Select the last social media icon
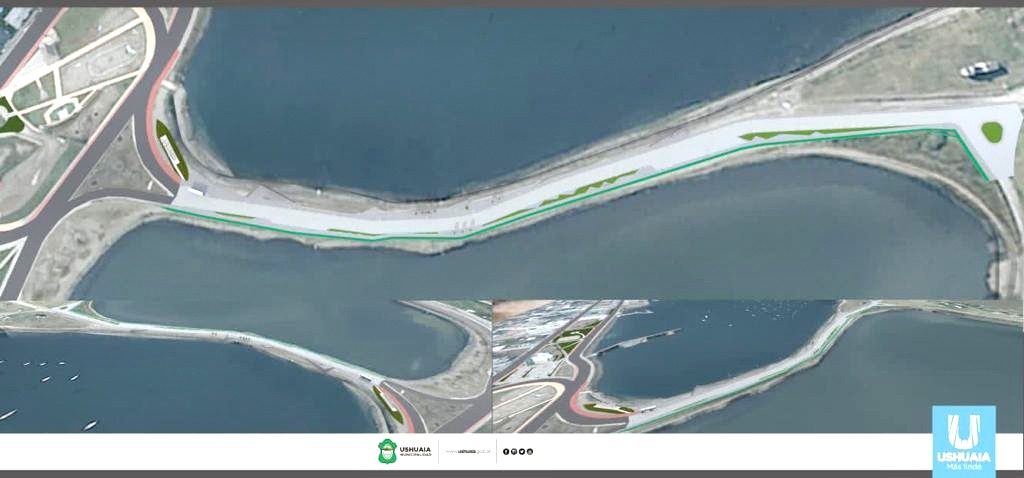 (530, 452)
